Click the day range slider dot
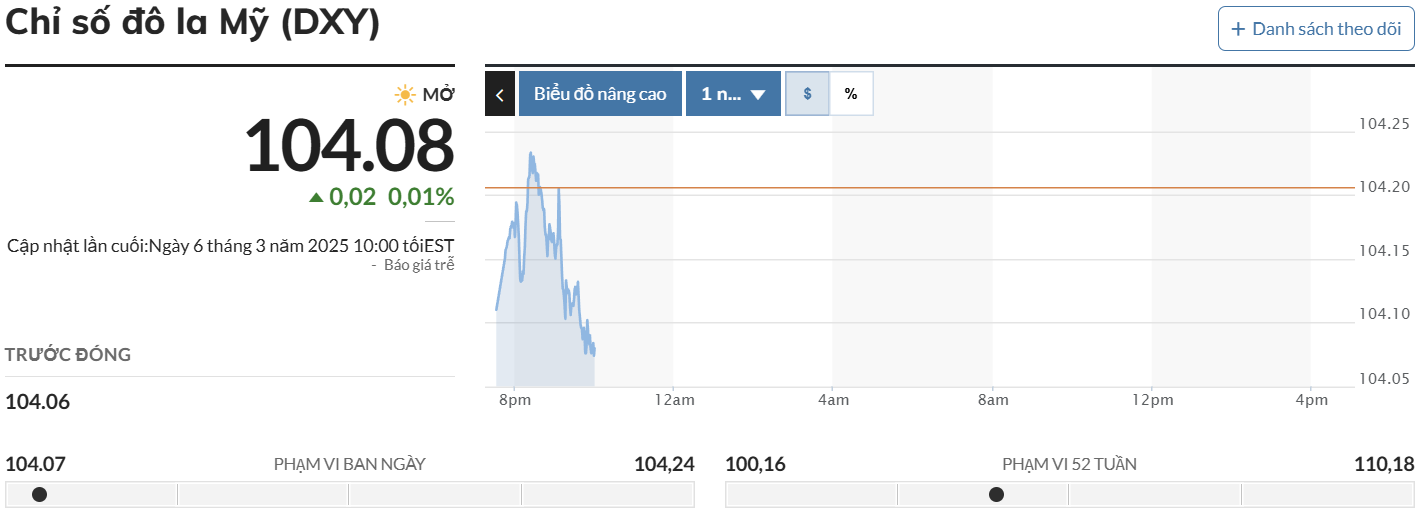The height and width of the screenshot is (517, 1421). pyautogui.click(x=39, y=494)
